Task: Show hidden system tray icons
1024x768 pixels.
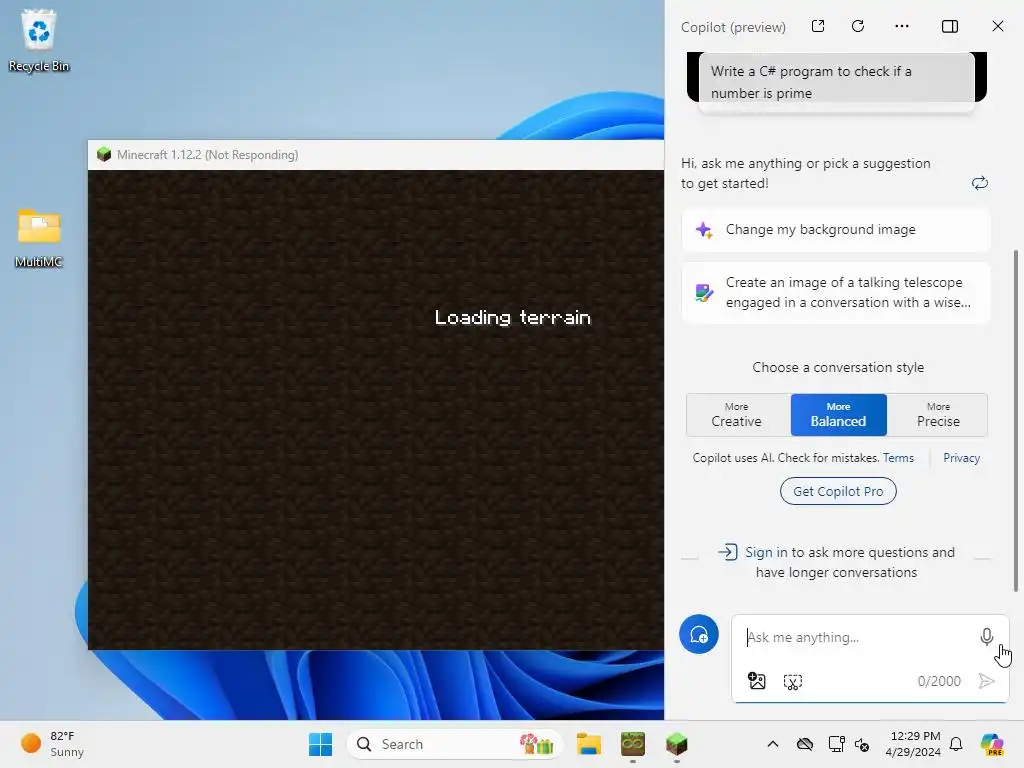Action: point(773,744)
